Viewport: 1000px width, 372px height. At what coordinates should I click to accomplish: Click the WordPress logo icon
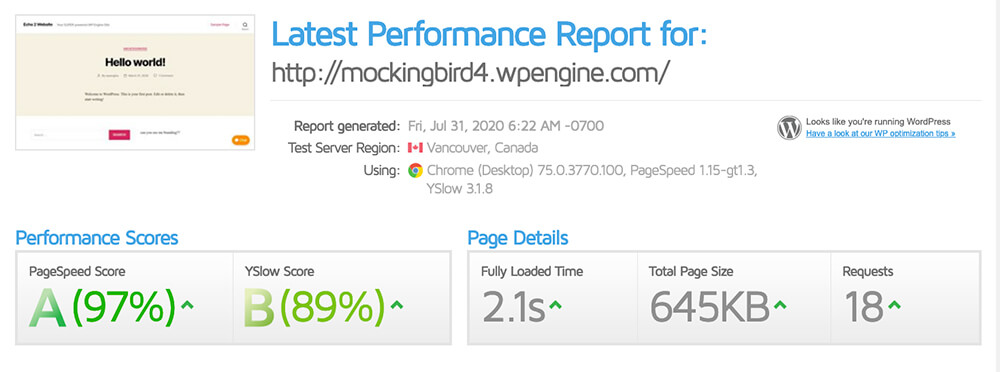pos(789,128)
